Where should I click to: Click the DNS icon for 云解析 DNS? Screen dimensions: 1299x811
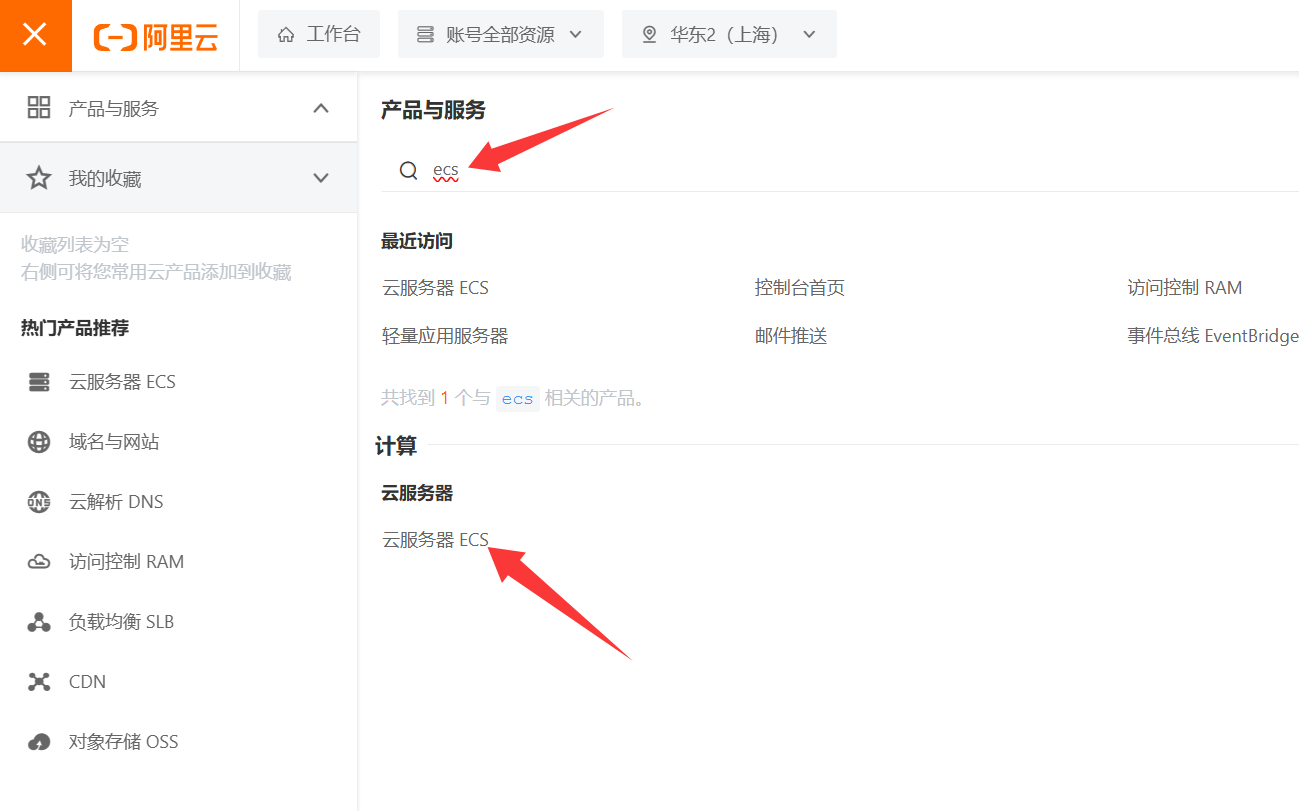(x=39, y=502)
